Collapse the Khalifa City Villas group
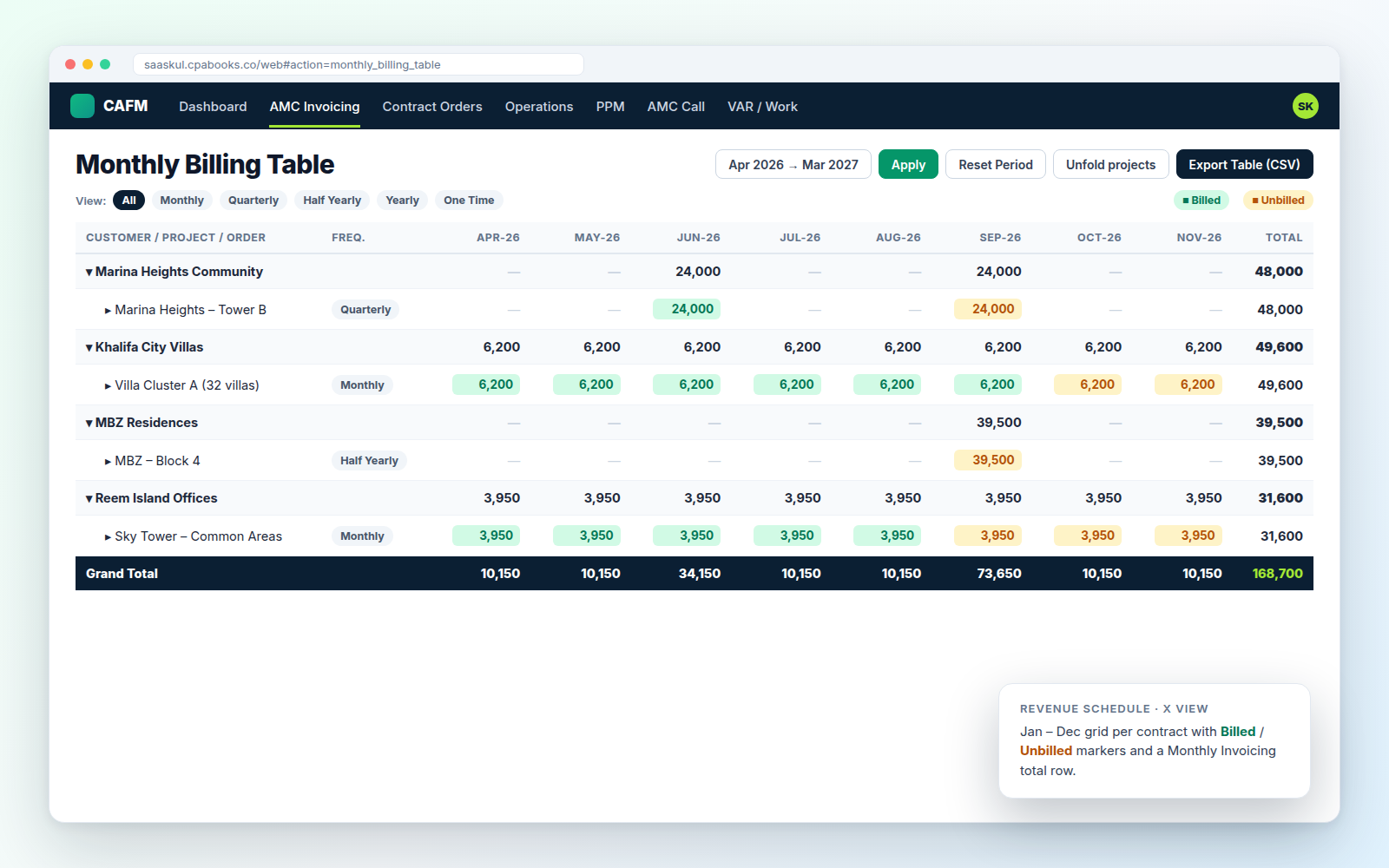This screenshot has width=1389, height=868. coord(89,347)
